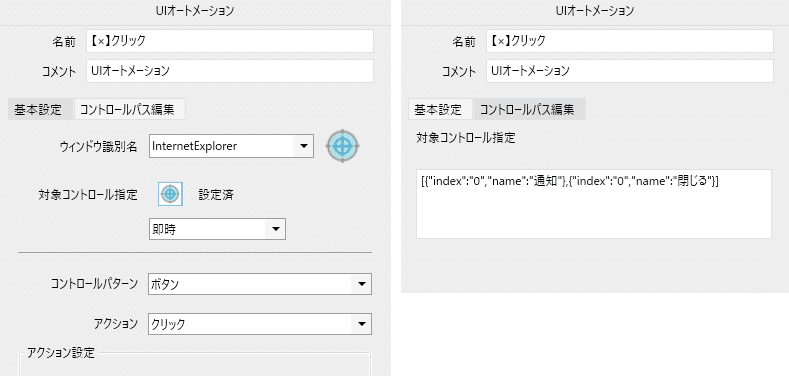Open the 即時 timing dropdown
The height and width of the screenshot is (376, 789).
pos(217,229)
